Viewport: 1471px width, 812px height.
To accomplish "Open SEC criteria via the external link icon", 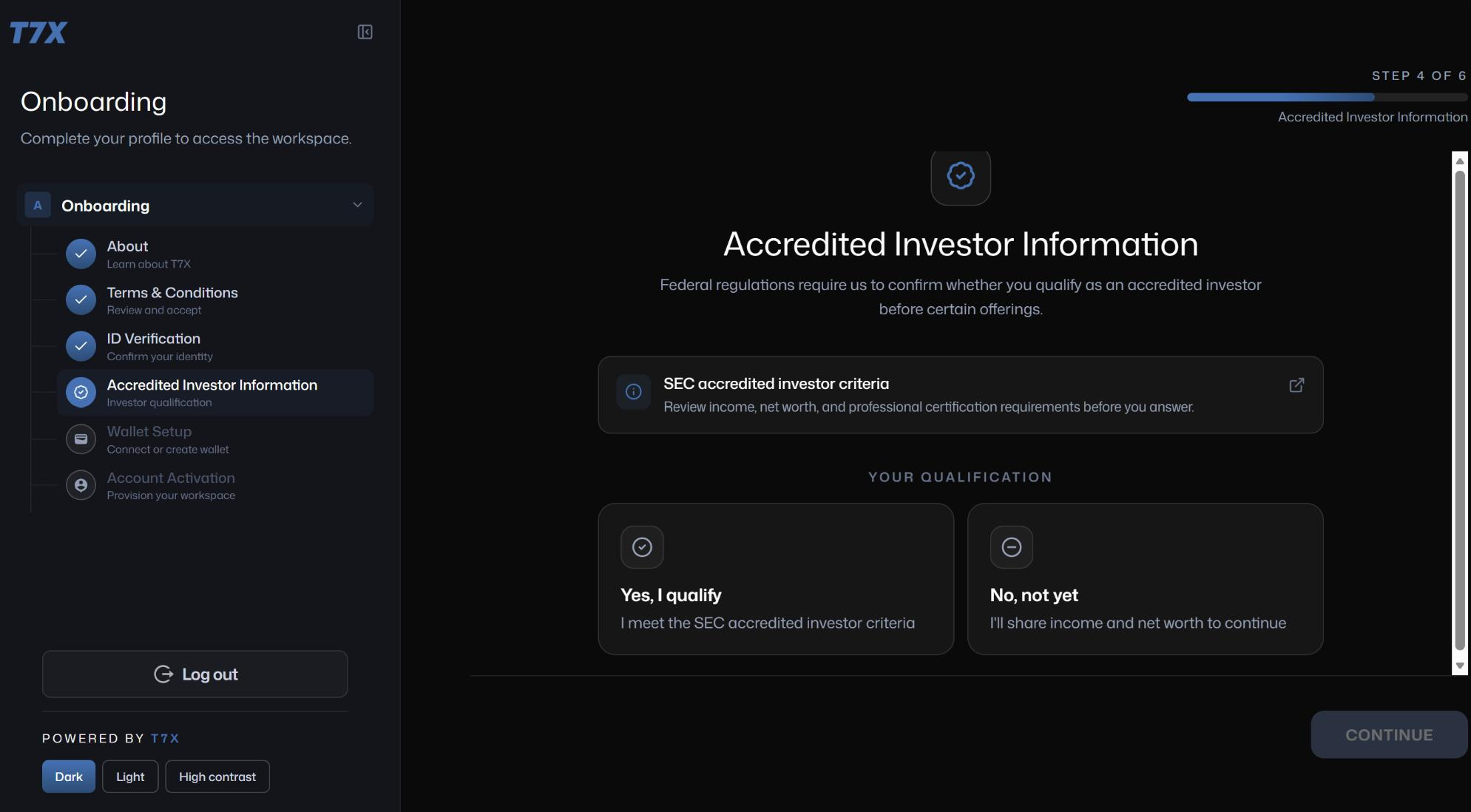I will point(1296,385).
